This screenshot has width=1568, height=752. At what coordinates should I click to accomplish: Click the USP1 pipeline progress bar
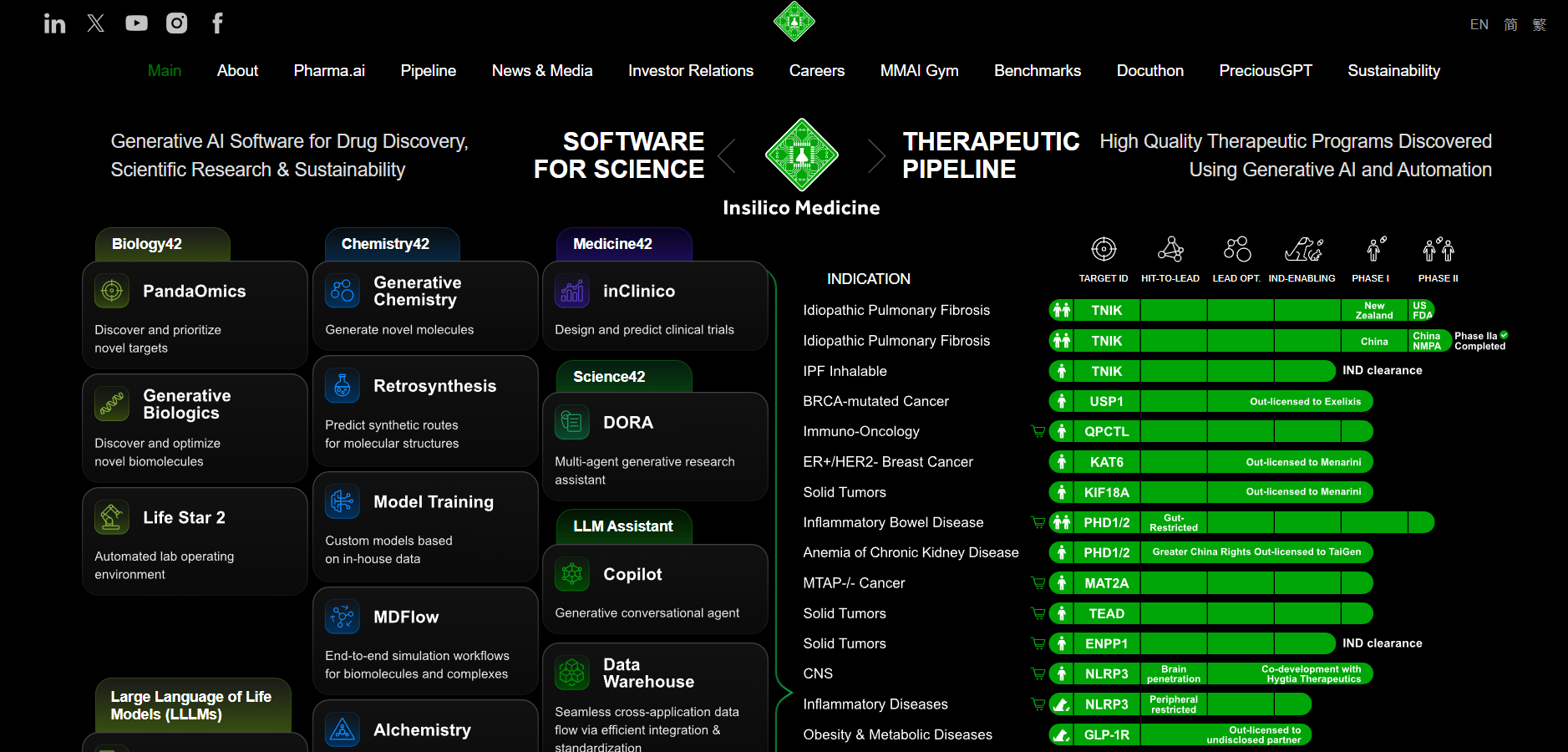[x=1211, y=402]
